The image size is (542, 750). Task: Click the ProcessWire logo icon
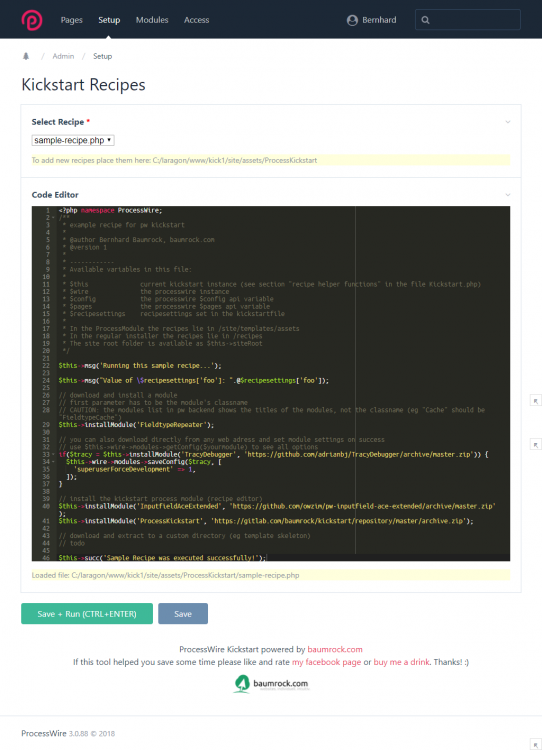pyautogui.click(x=32, y=20)
